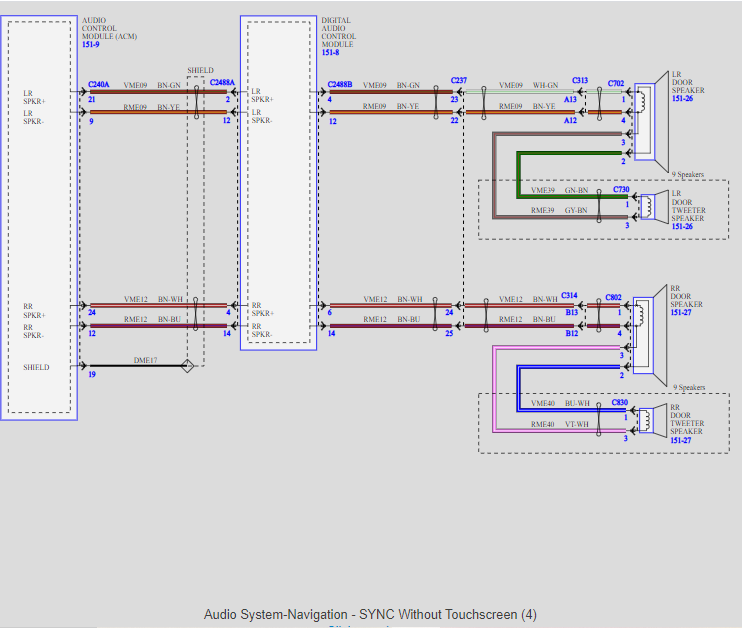The width and height of the screenshot is (742, 628).
Task: Click connector label C240A
Action: click(98, 84)
